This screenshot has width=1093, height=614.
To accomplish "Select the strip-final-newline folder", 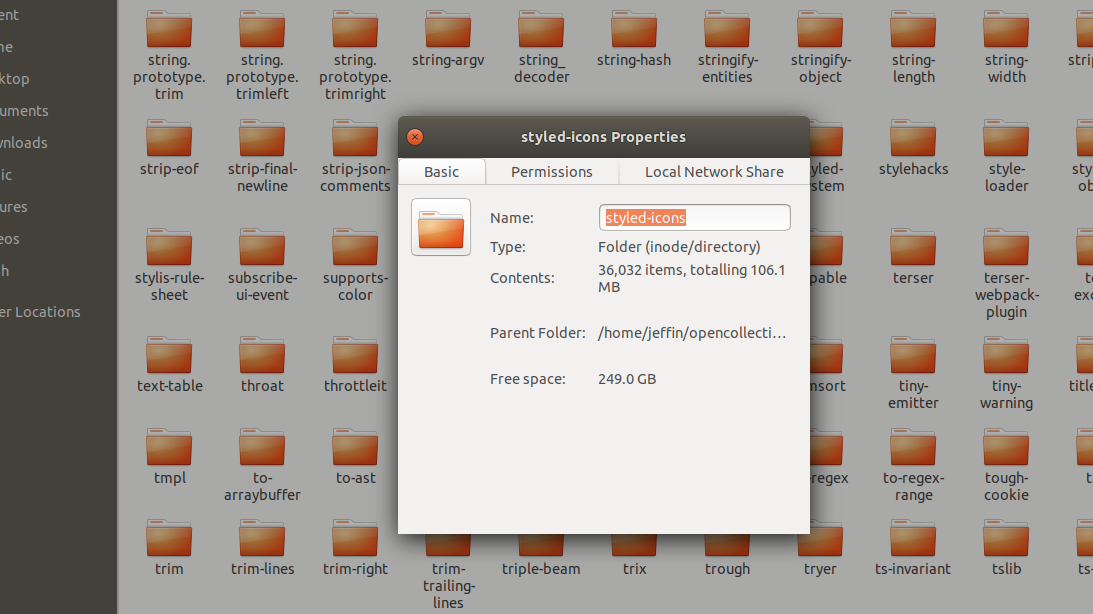I will (262, 155).
